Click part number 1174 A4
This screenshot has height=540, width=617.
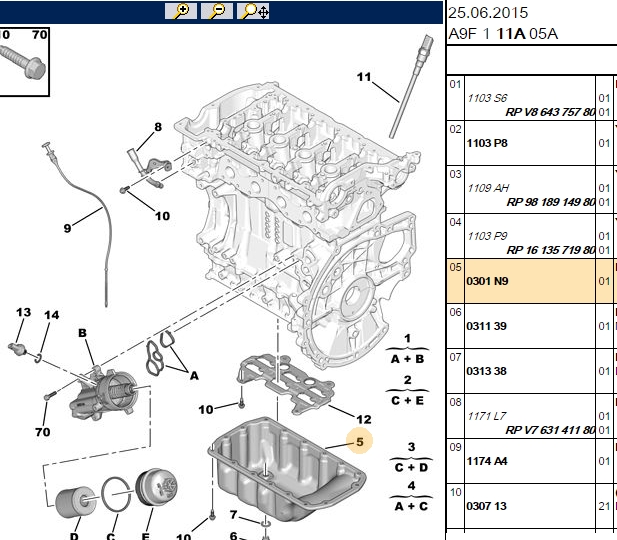click(x=487, y=460)
